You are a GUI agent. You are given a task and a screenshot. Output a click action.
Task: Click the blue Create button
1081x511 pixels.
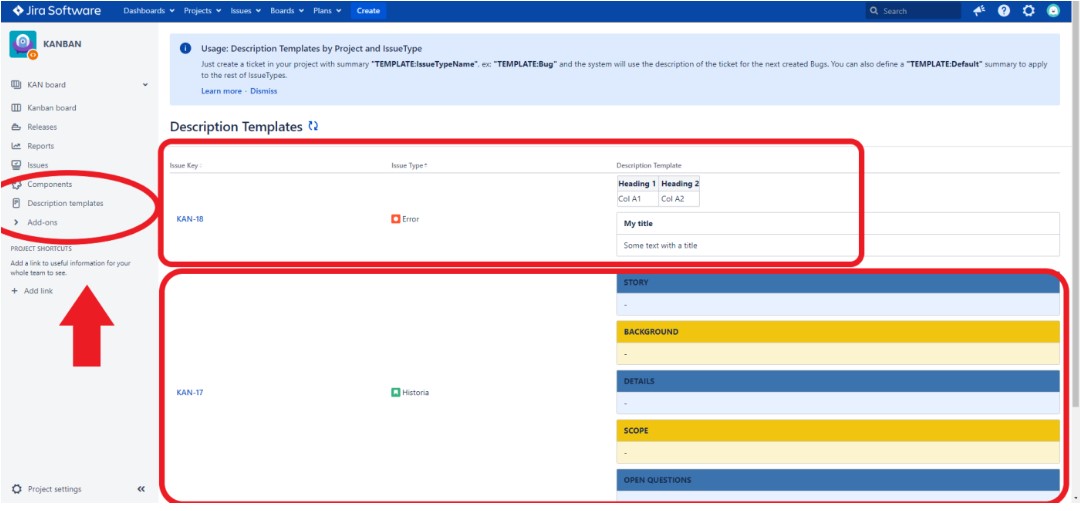[368, 11]
